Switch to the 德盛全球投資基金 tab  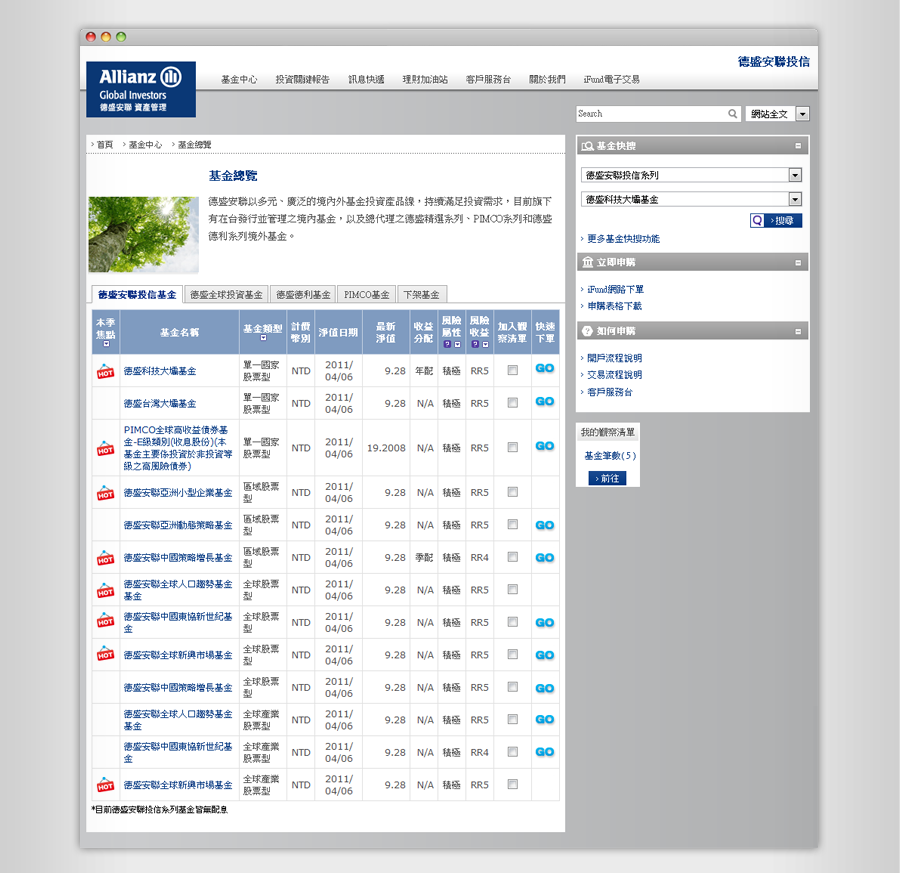226,294
